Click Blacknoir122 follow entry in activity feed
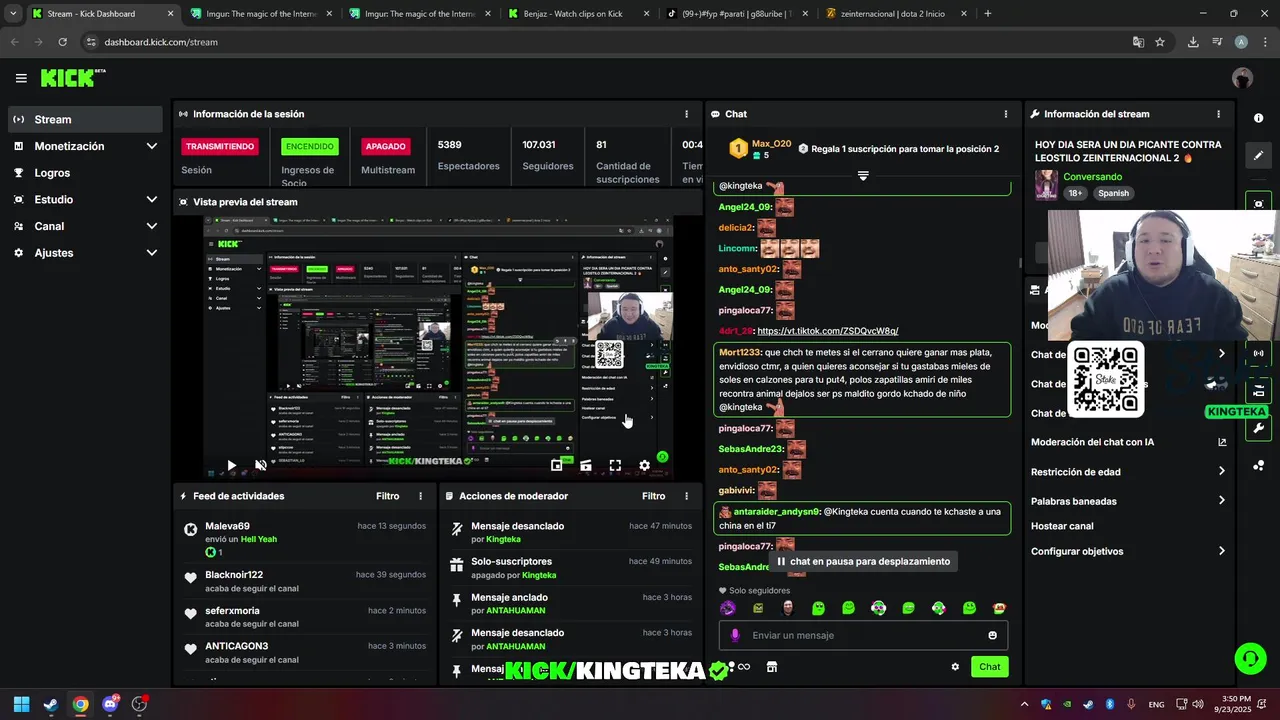Image resolution: width=1280 pixels, height=720 pixels. (305, 581)
